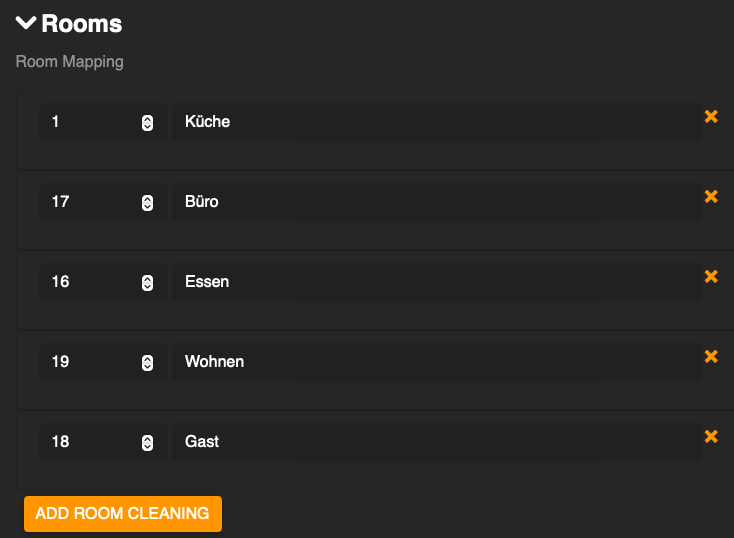This screenshot has width=734, height=538.
Task: Click stepper arrows for room ID 18
Action: coord(147,442)
